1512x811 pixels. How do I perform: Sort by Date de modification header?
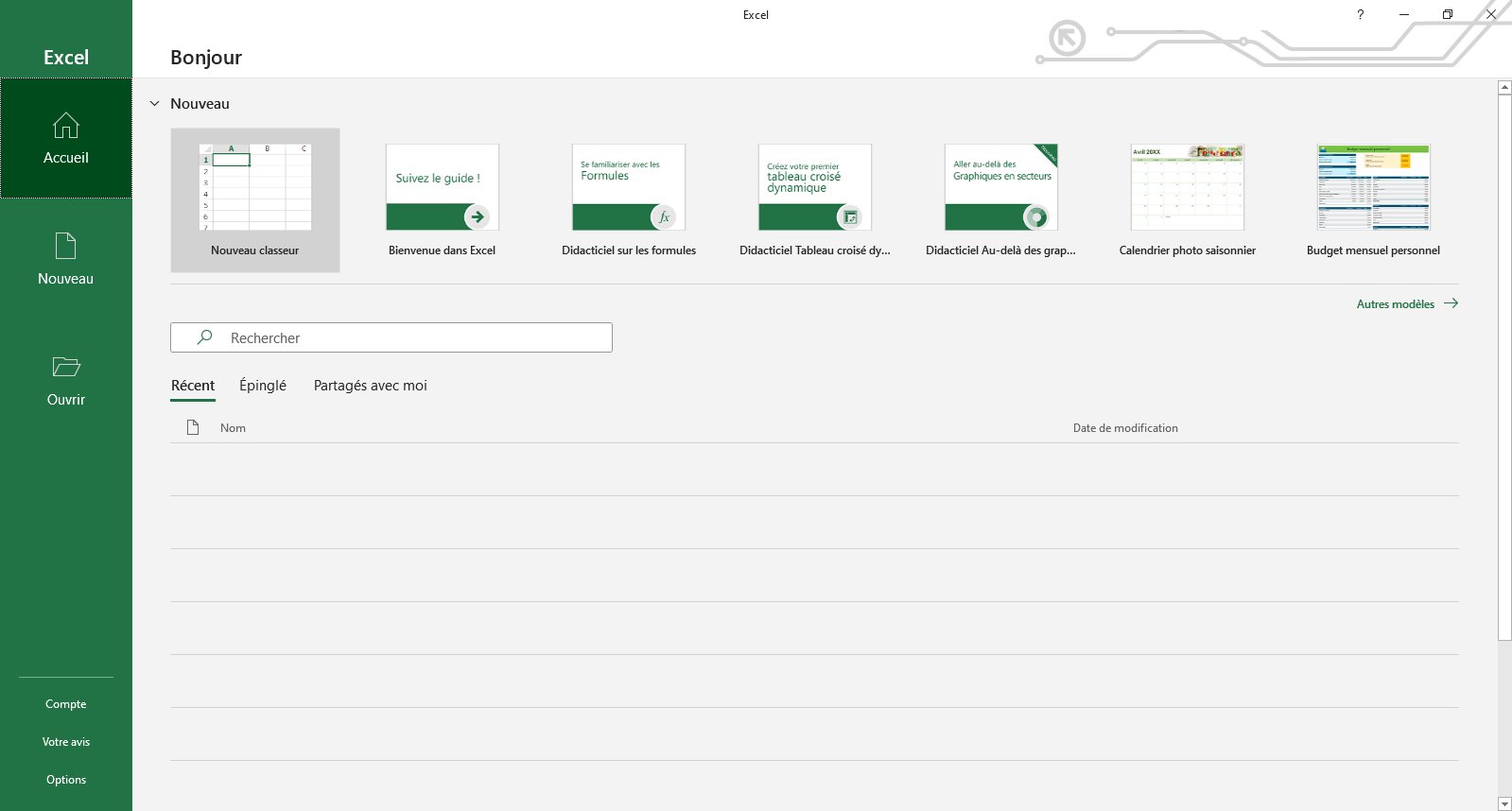click(1125, 428)
